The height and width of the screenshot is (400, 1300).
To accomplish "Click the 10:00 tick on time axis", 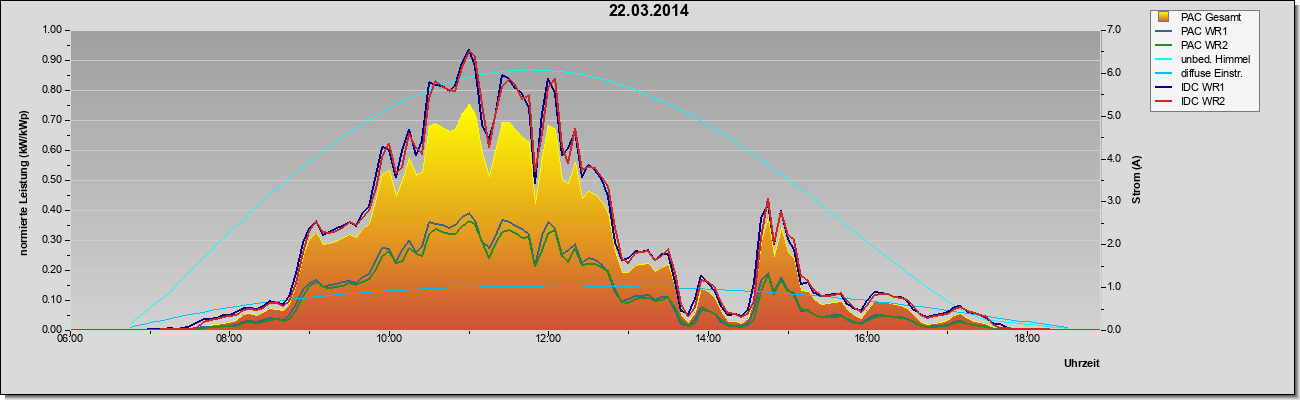I will [389, 339].
